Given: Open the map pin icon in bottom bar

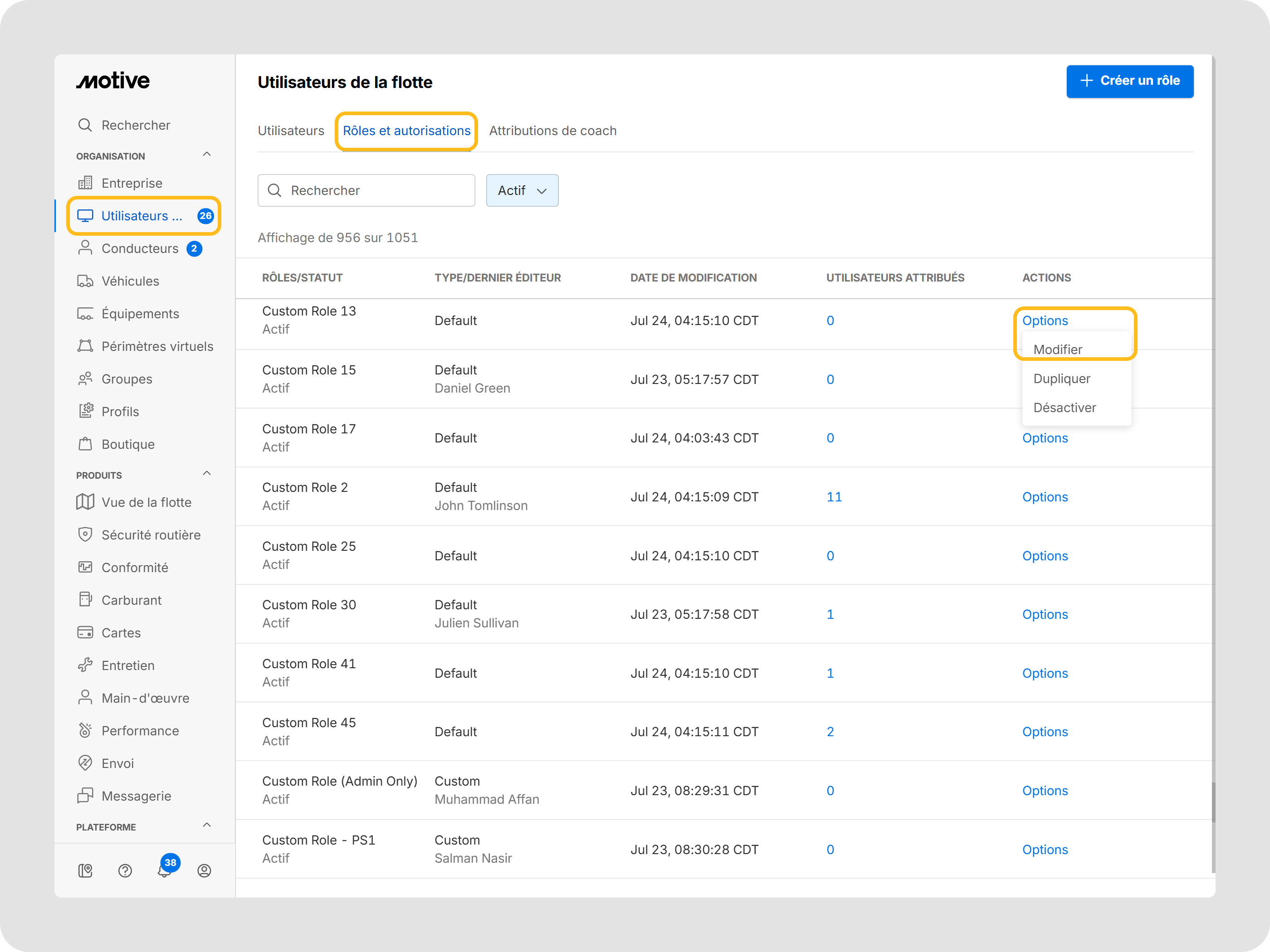Looking at the screenshot, I should 85,870.
